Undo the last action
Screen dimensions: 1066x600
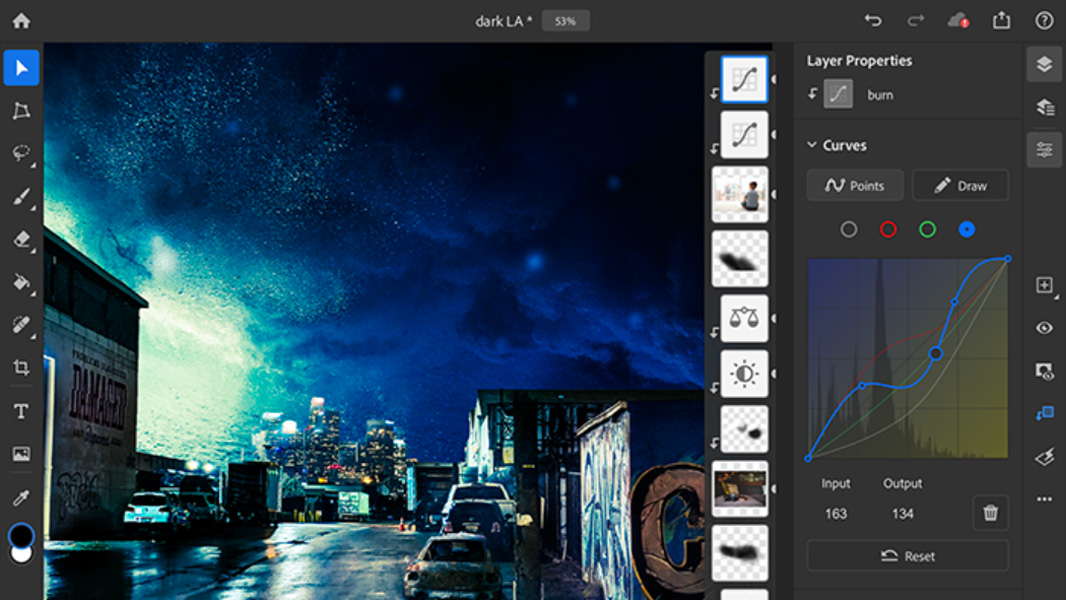873,20
